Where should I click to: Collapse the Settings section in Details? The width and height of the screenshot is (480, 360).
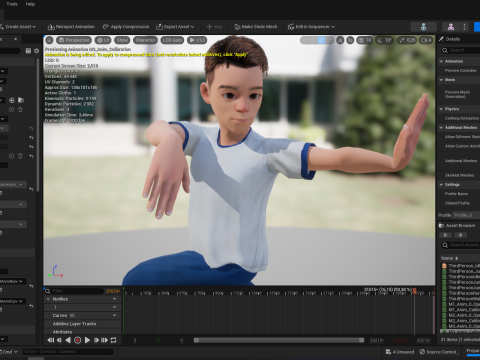click(x=441, y=184)
